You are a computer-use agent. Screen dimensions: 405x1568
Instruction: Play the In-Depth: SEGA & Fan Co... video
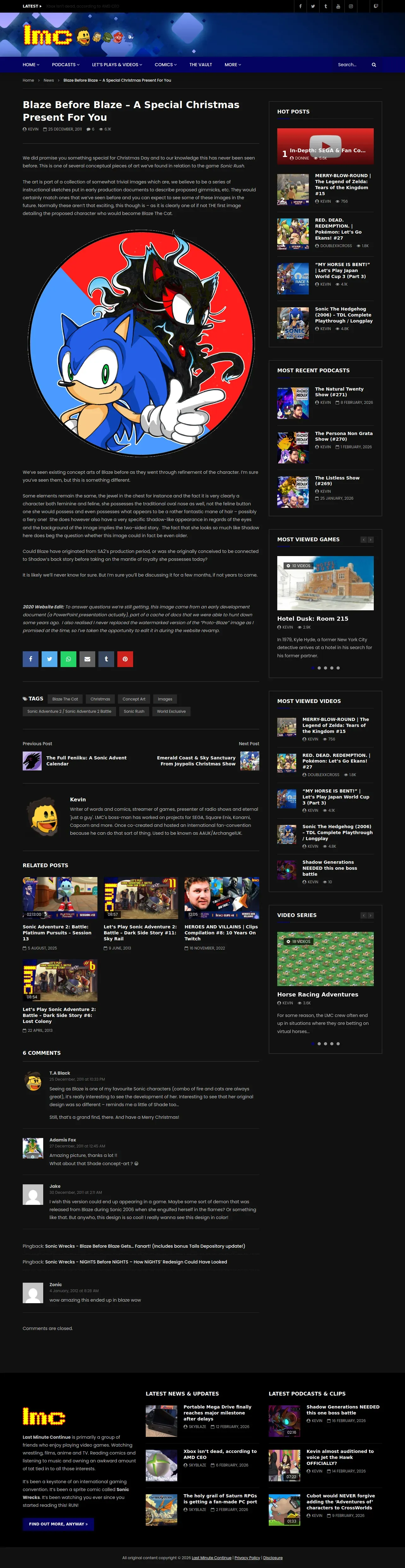coord(325,146)
